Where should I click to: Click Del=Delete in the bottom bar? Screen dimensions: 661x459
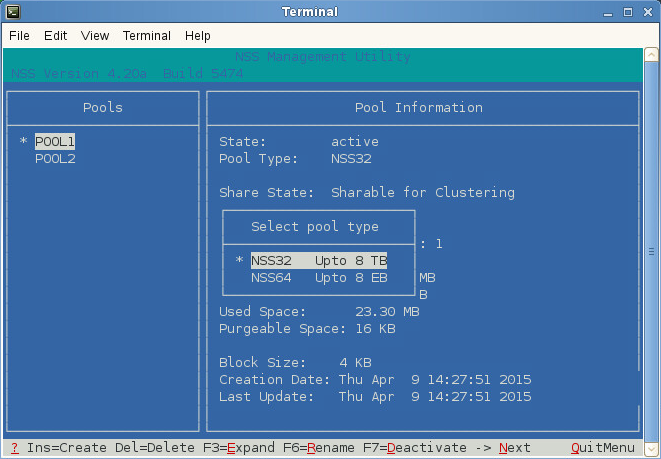coord(155,448)
